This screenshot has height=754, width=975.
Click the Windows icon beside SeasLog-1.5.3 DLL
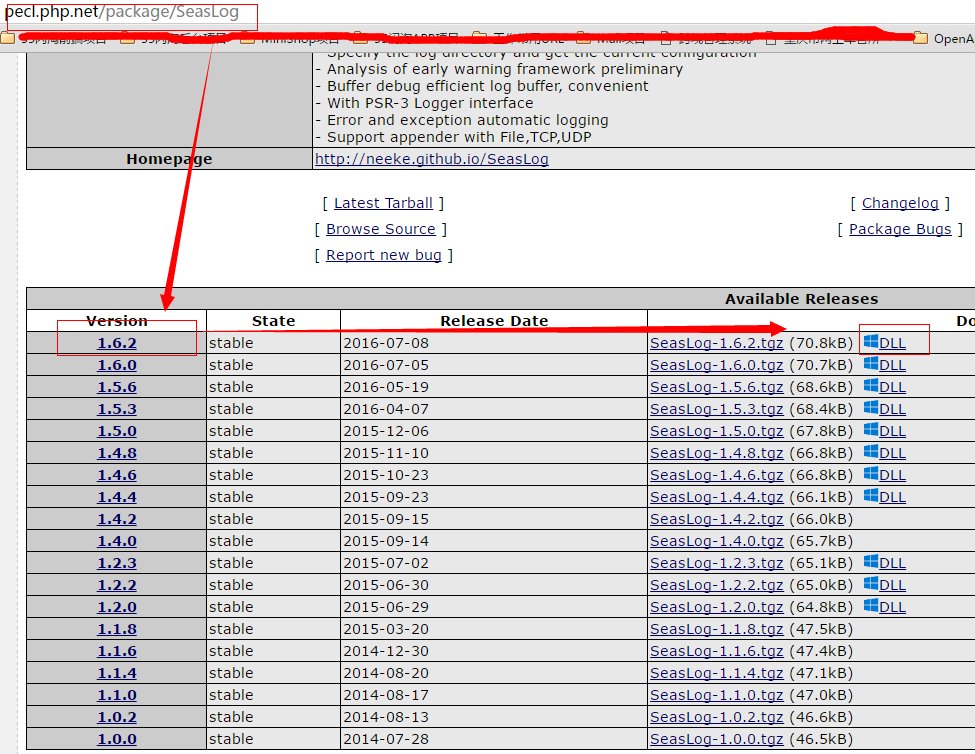[x=871, y=408]
